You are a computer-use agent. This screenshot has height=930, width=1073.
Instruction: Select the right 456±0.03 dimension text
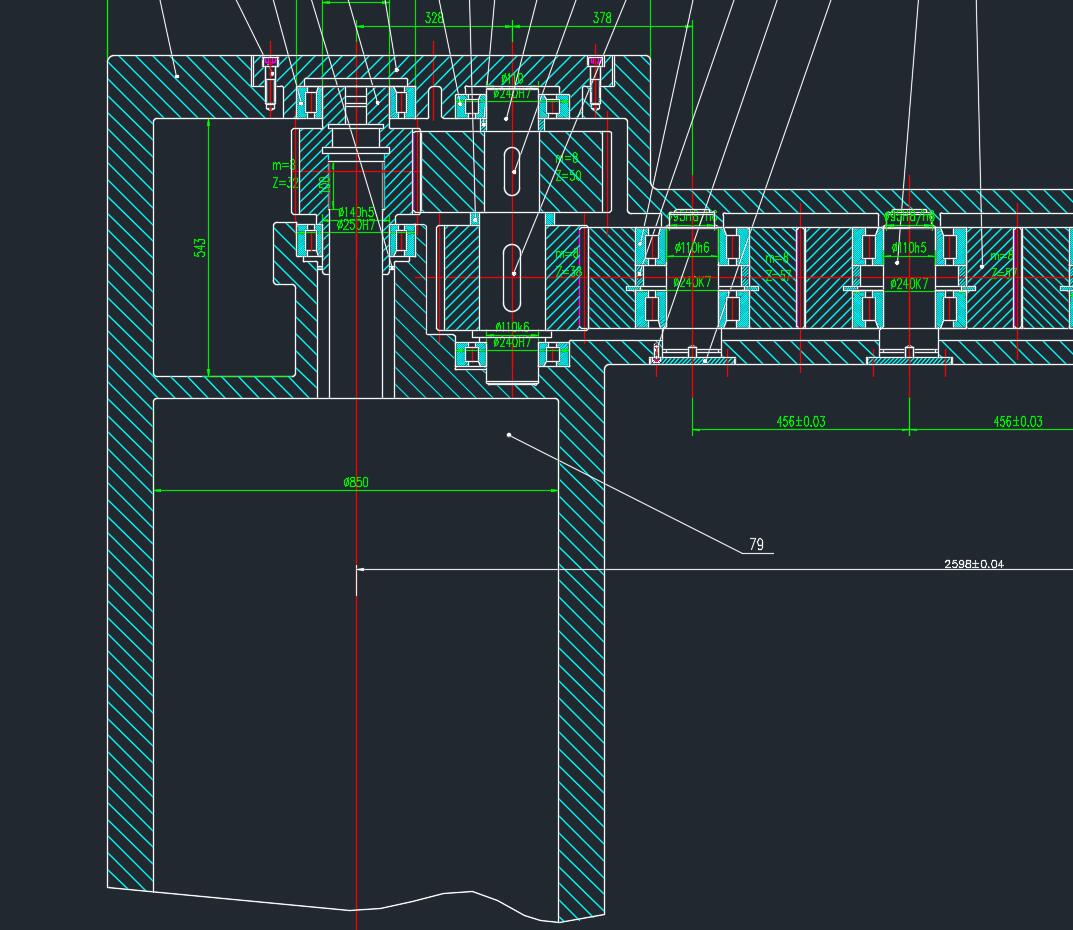pyautogui.click(x=1017, y=422)
